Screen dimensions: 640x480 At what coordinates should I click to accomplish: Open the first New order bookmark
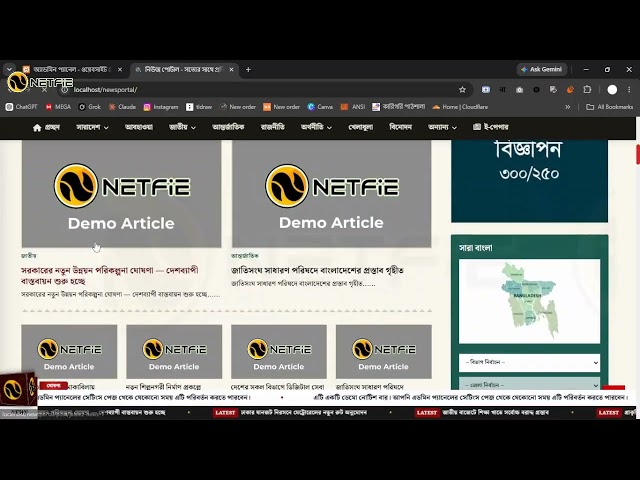click(x=238, y=107)
